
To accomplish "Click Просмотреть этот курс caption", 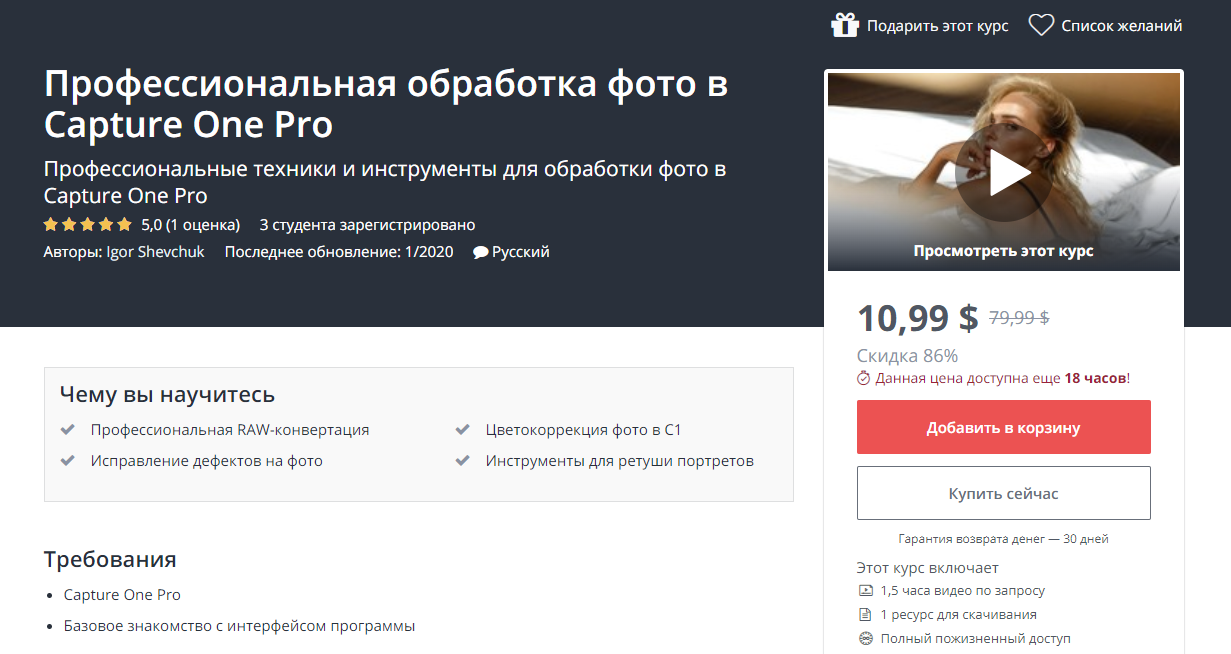I will pyautogui.click(x=1004, y=251).
